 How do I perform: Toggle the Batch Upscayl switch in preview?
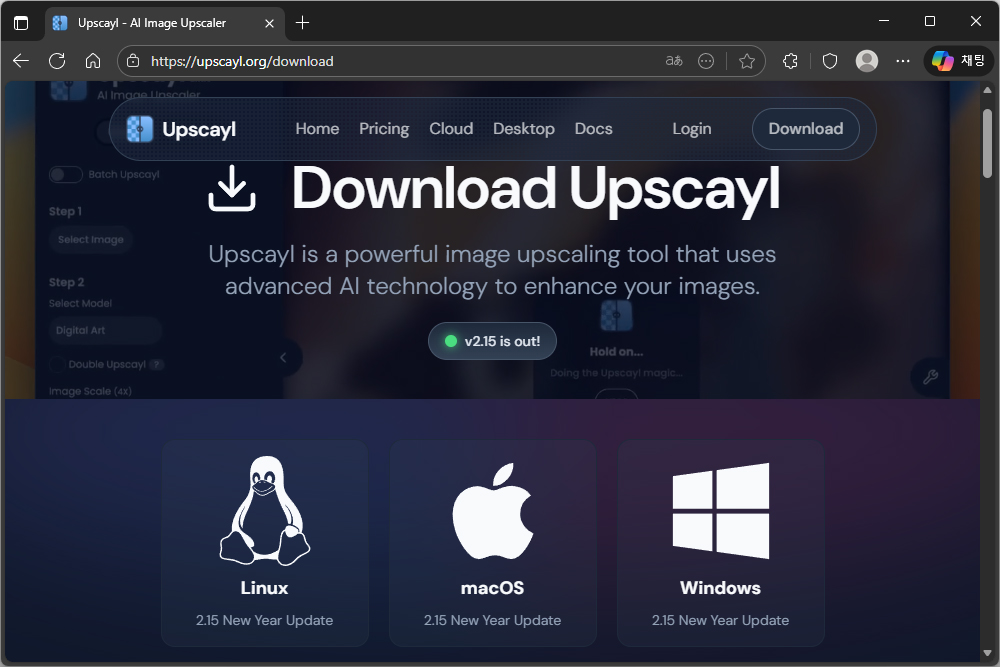pyautogui.click(x=66, y=174)
